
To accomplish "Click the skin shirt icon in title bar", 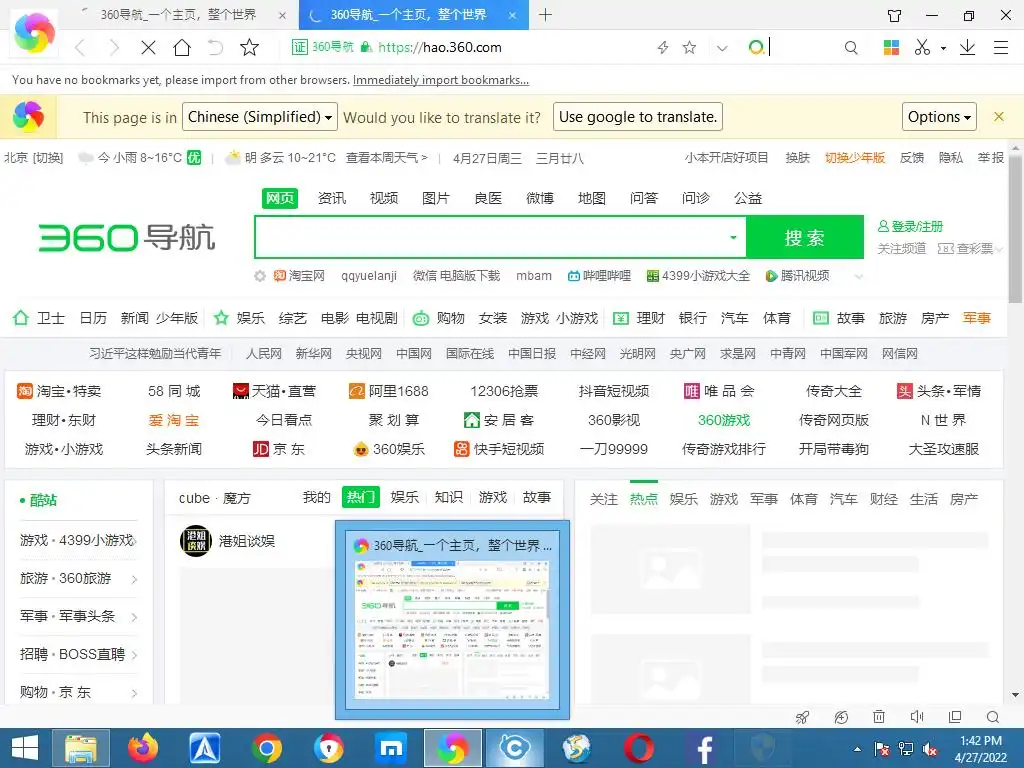I will click(x=895, y=15).
